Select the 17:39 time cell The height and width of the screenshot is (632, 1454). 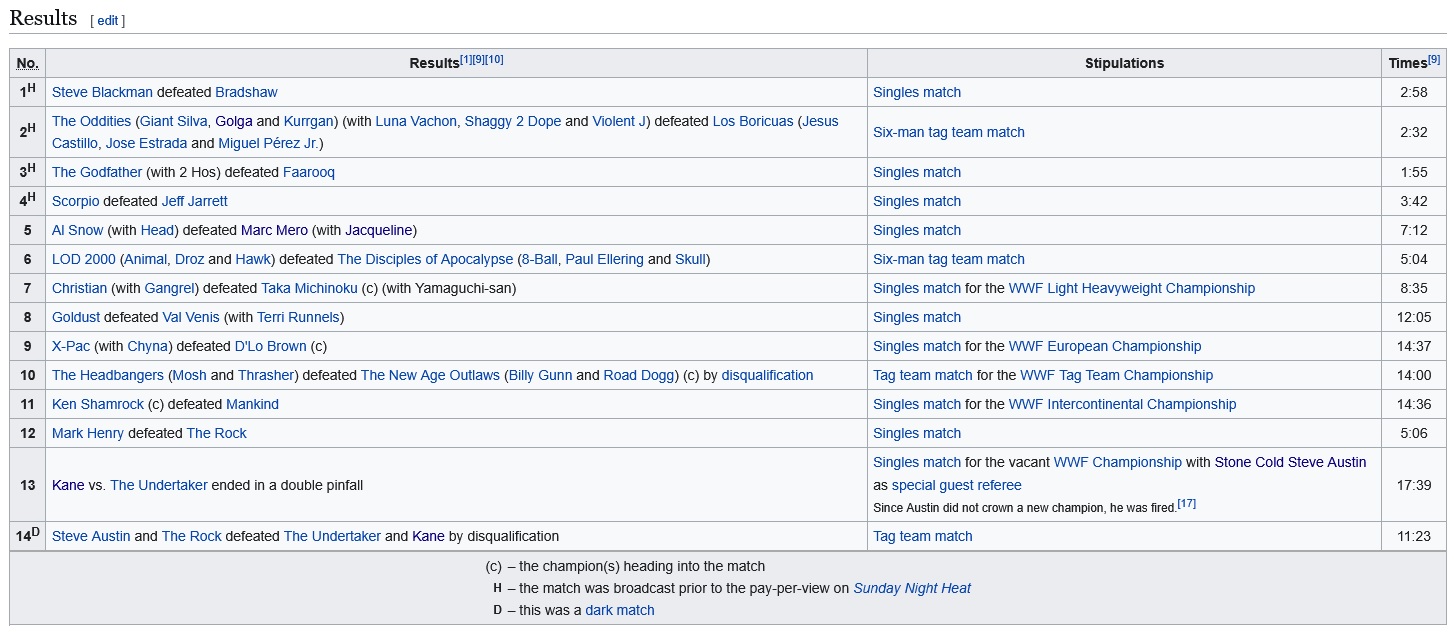[1414, 485]
